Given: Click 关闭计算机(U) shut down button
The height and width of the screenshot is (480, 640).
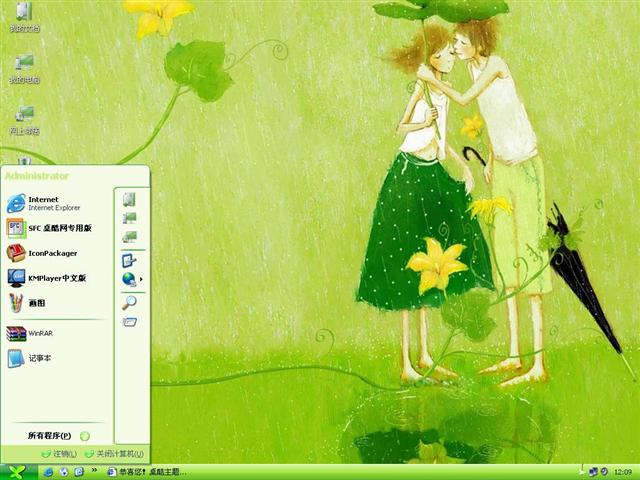Looking at the screenshot, I should pos(114,454).
